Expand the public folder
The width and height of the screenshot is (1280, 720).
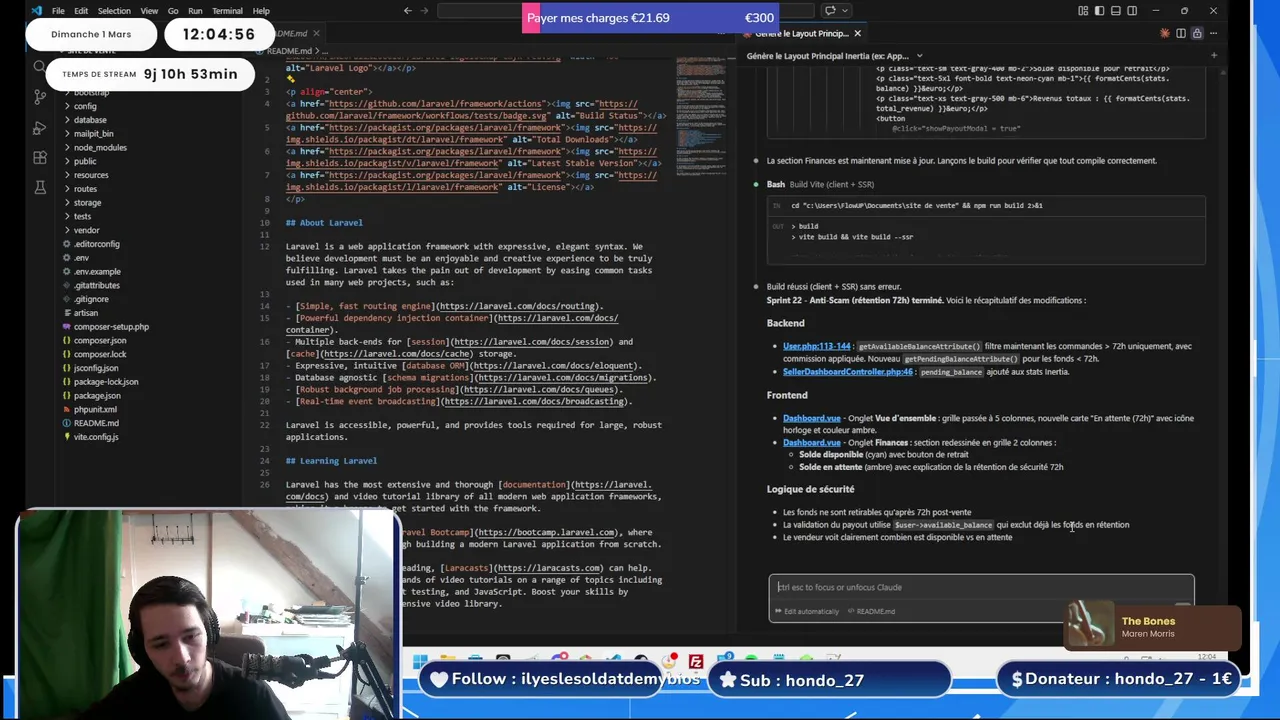(85, 161)
